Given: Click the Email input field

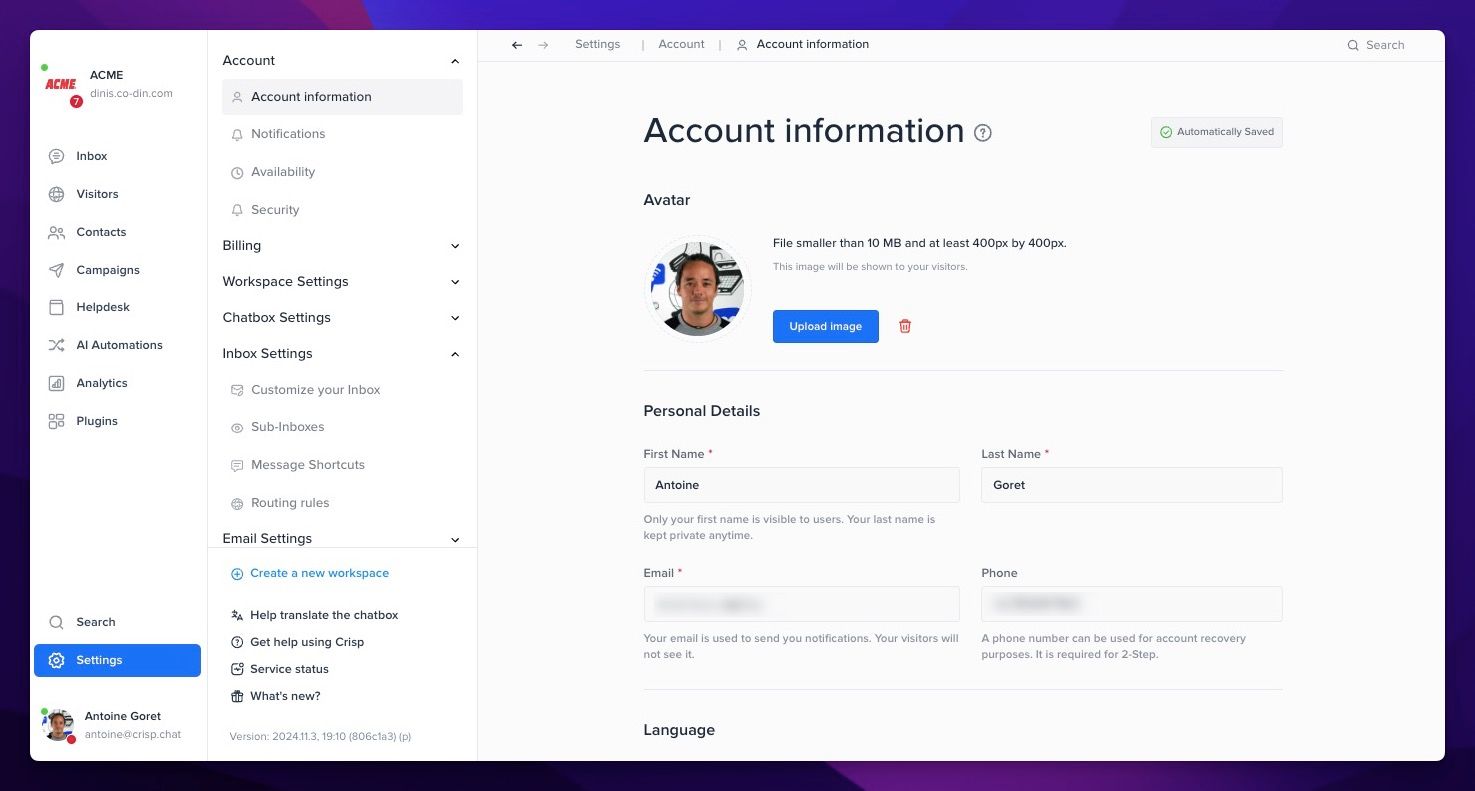Looking at the screenshot, I should (801, 604).
